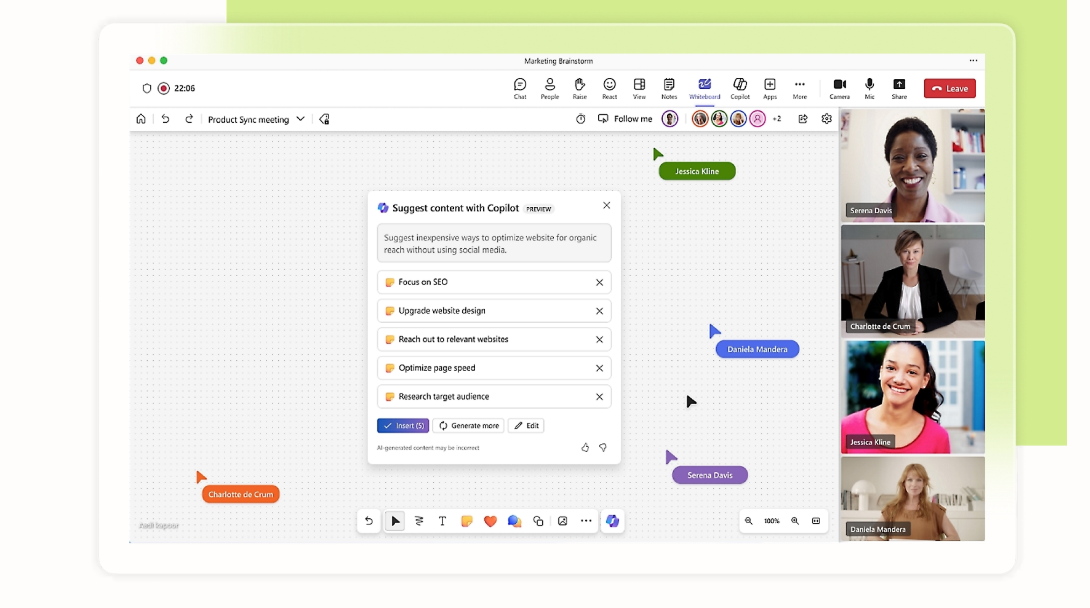Select the Research target audience suggestion text
Screen dimensions: 1090x608
pos(444,397)
